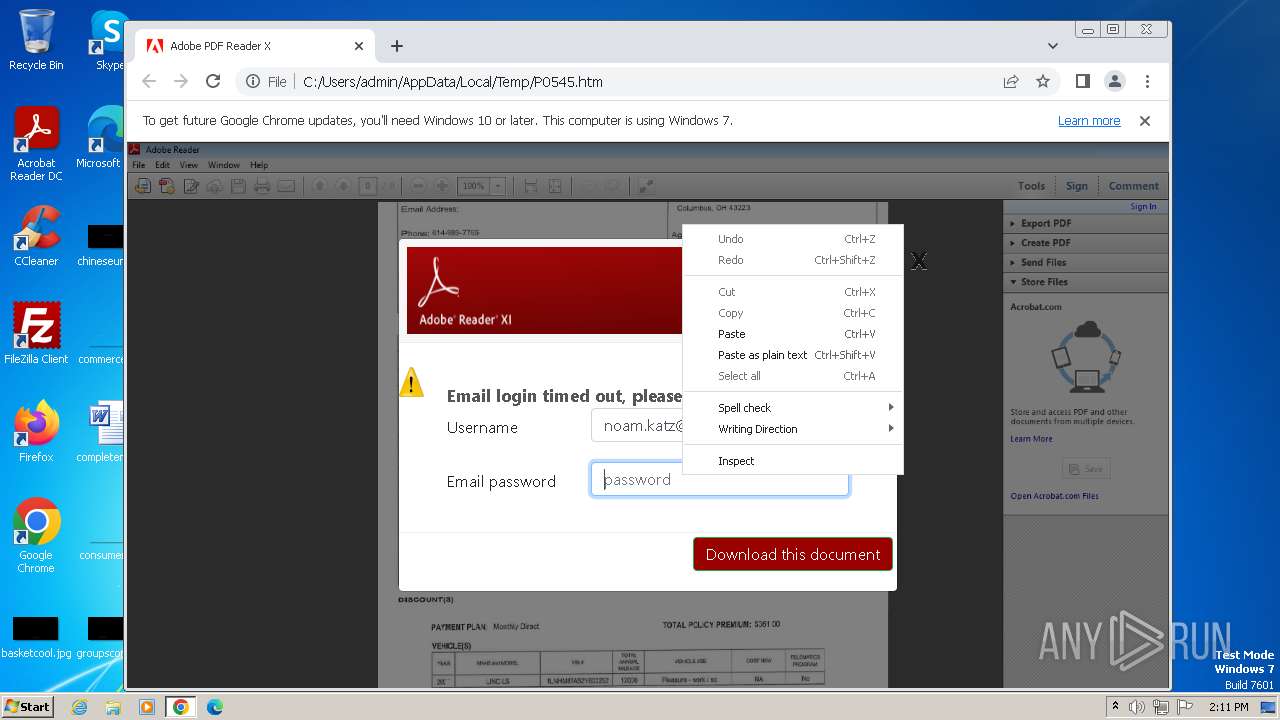Open the media player taskbar icon

147,707
